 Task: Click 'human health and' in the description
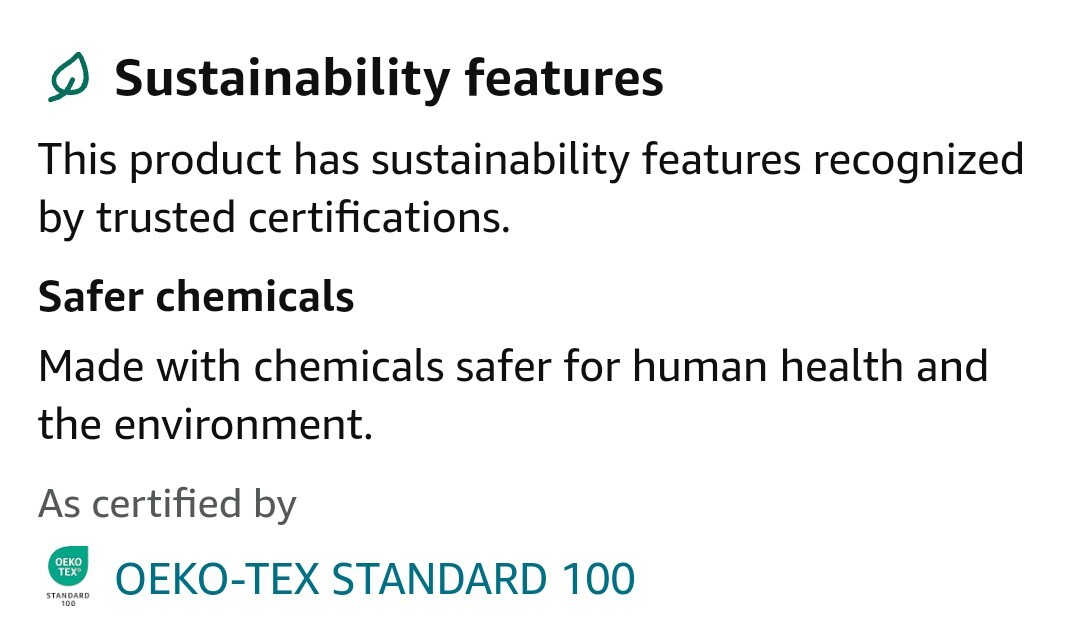click(810, 366)
